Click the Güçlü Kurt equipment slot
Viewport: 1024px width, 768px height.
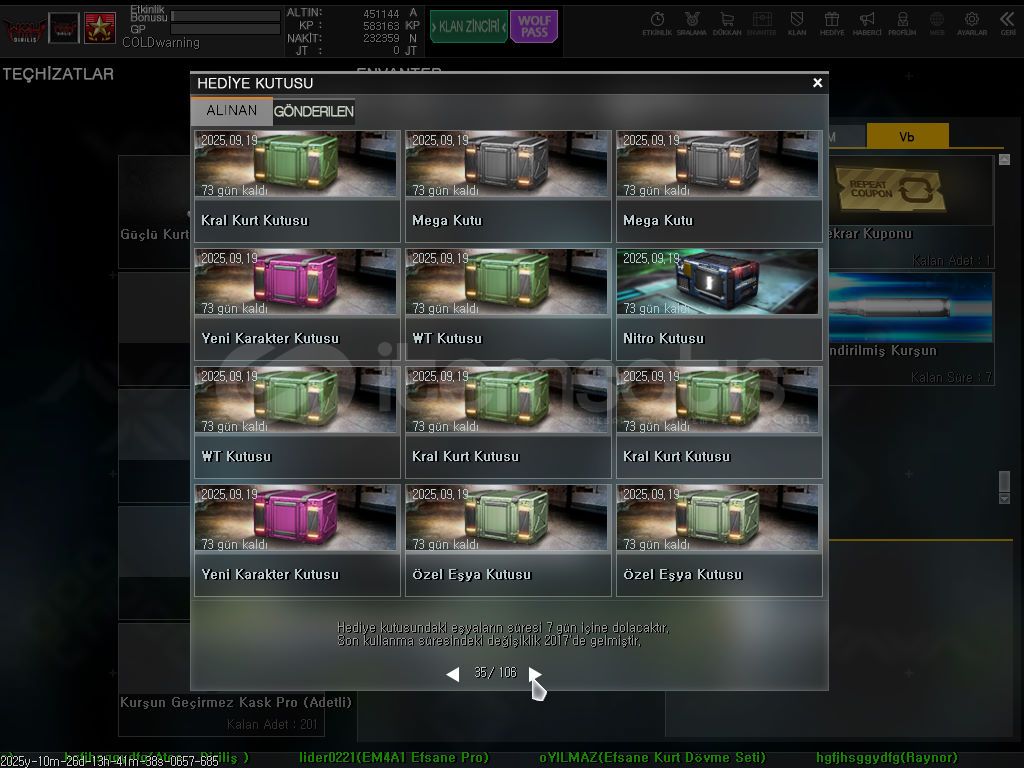(x=154, y=212)
